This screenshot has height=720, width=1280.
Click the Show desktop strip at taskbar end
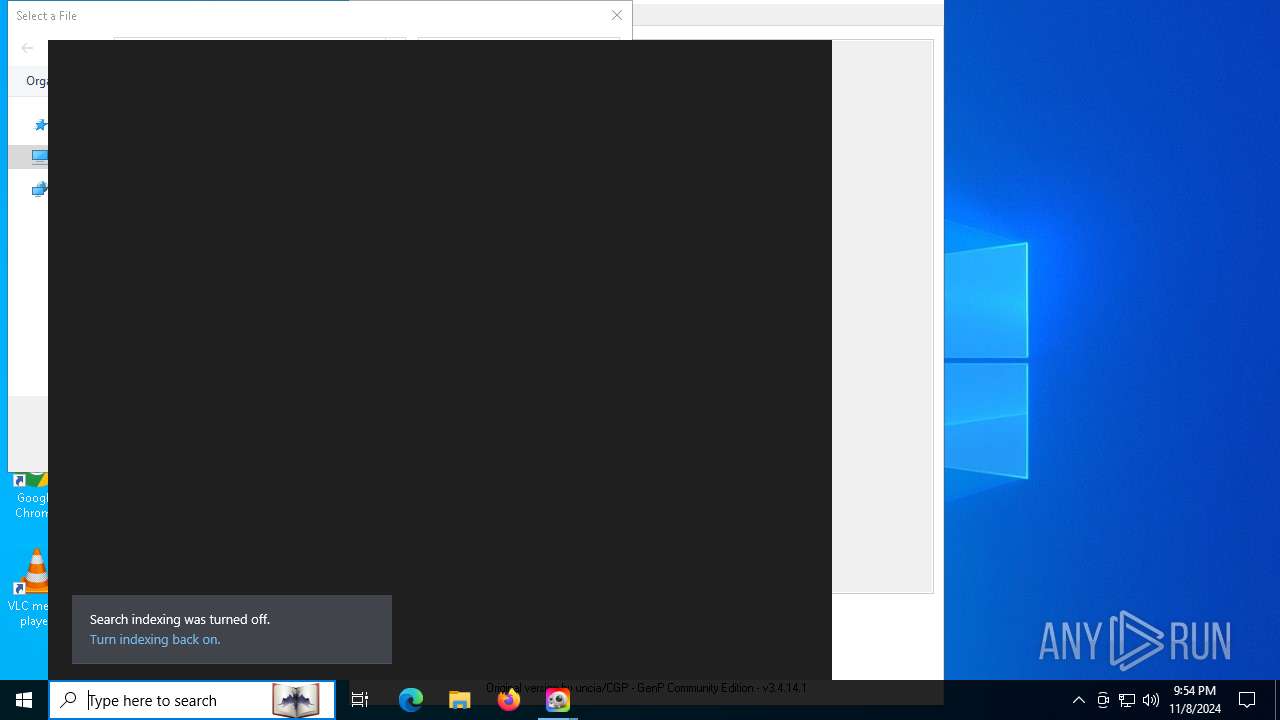point(1277,700)
